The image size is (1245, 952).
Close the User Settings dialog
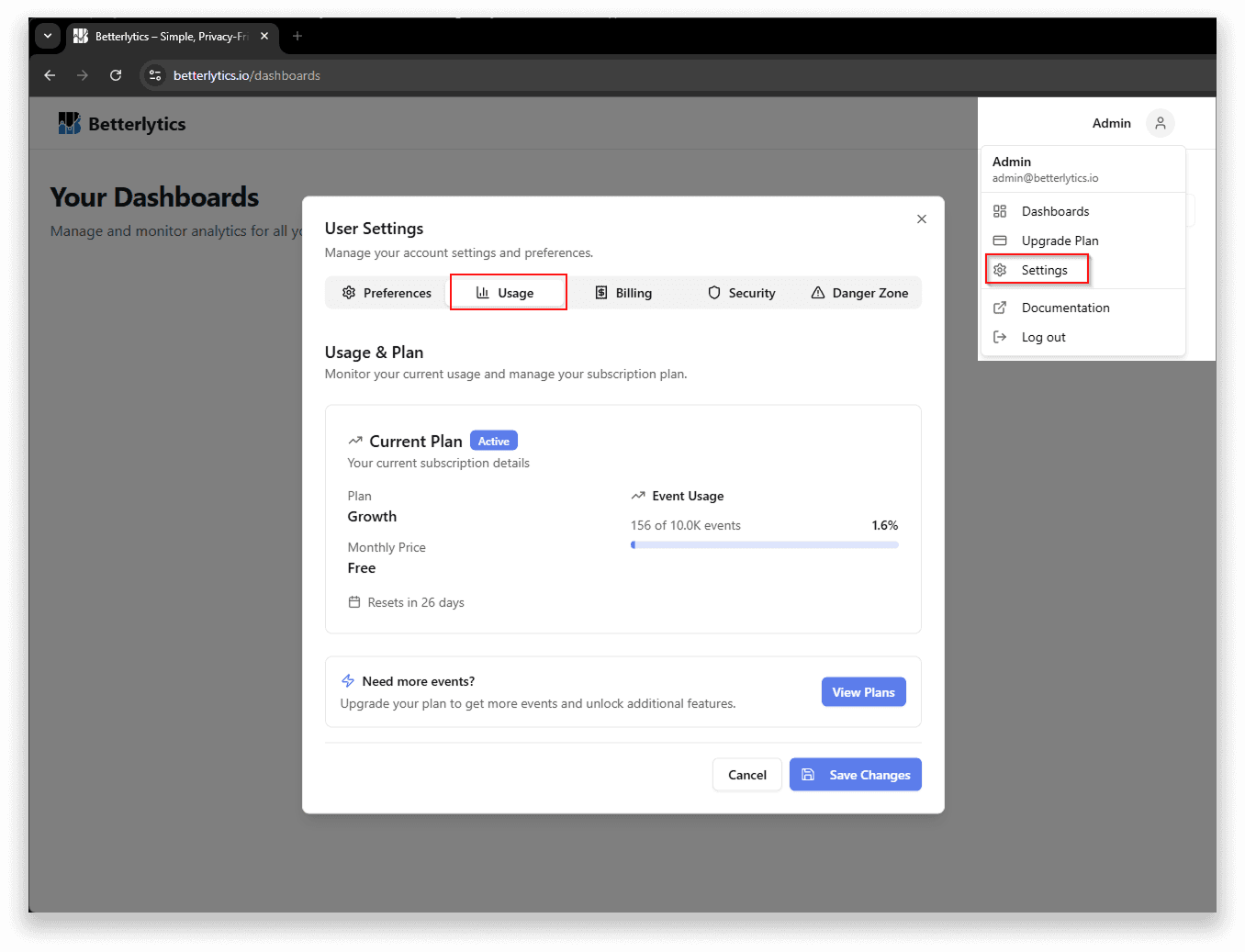[x=922, y=218]
